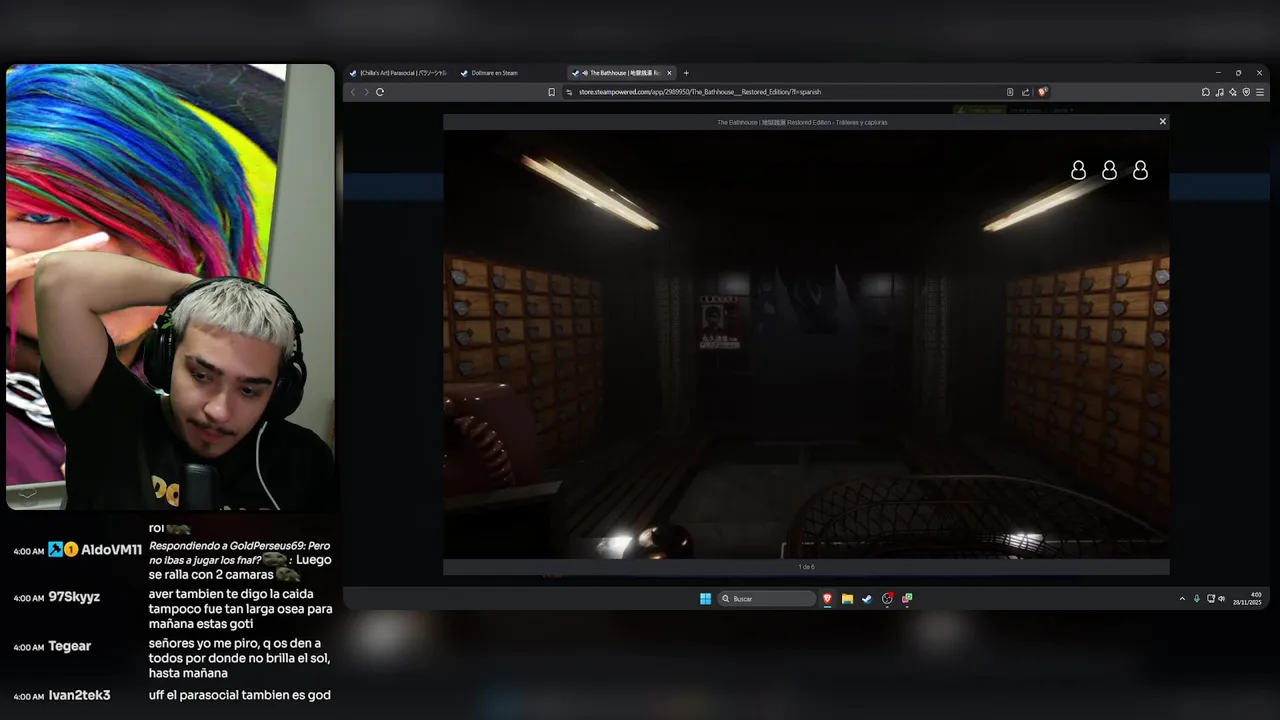The image size is (1280, 720).
Task: Click reply text 'Respondiendo a GoldPerseus69'
Action: pyautogui.click(x=226, y=546)
